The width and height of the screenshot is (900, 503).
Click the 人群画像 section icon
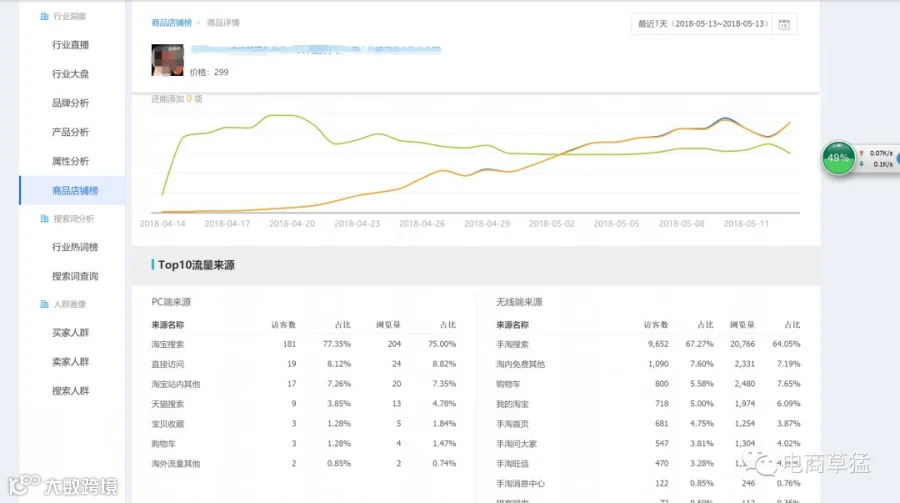click(44, 304)
